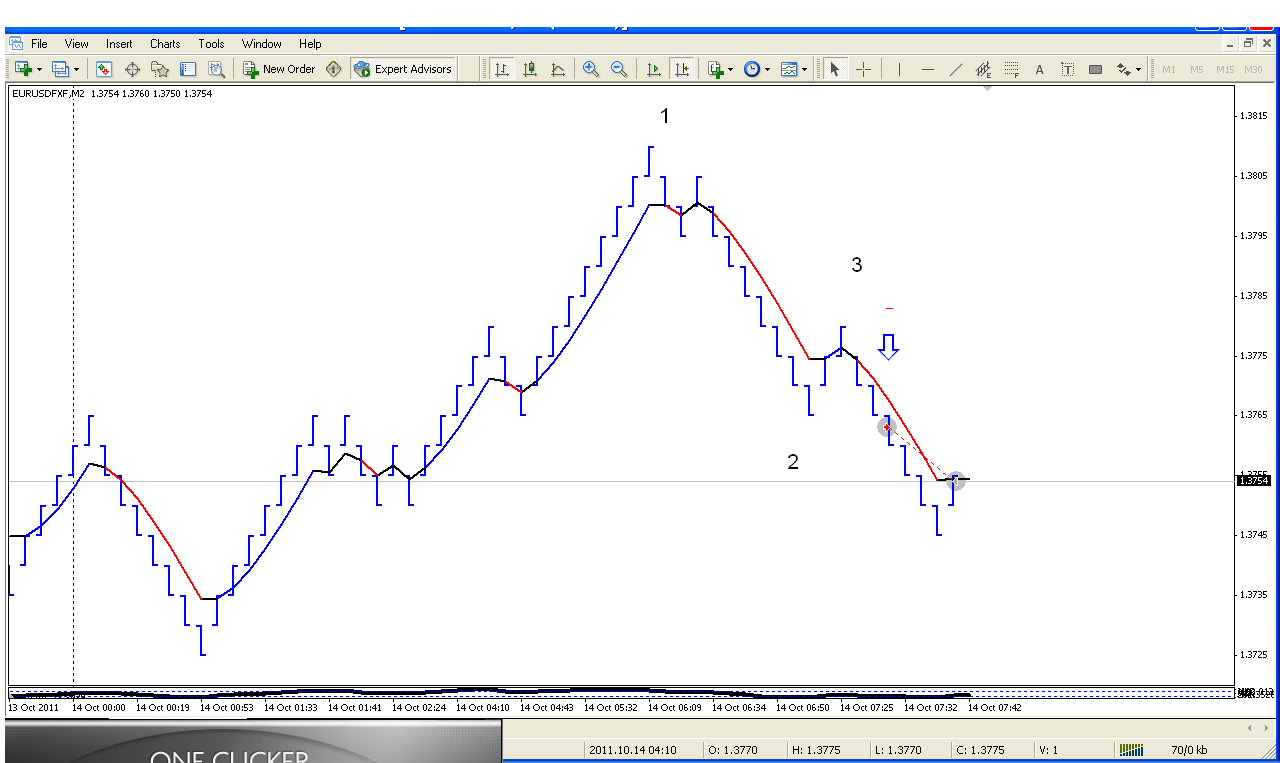Expand the Templates dropdown arrow
The image size is (1280, 763).
pyautogui.click(x=804, y=70)
